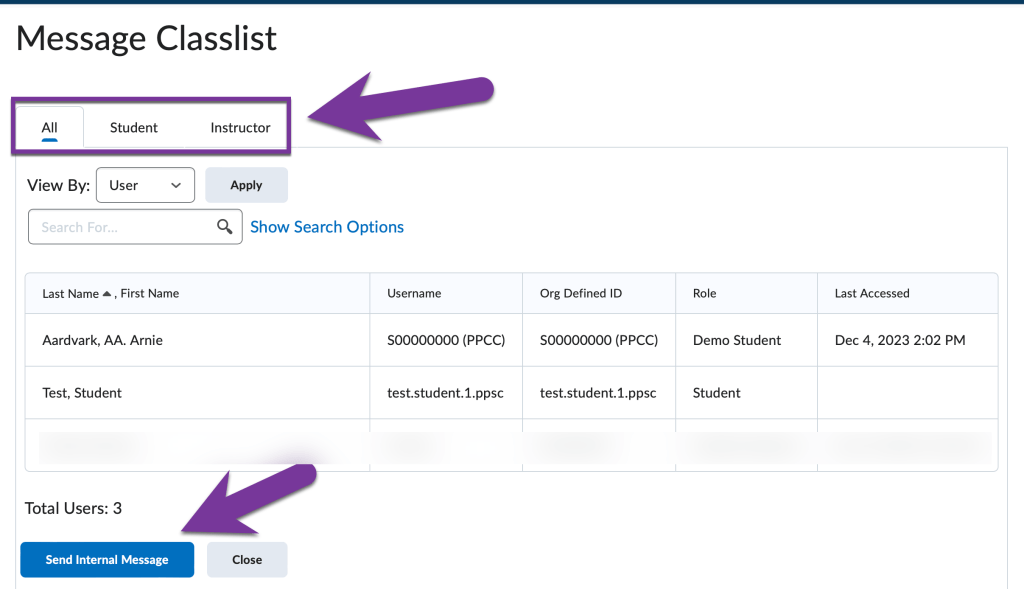
Task: Click Show Search Options
Action: click(326, 226)
